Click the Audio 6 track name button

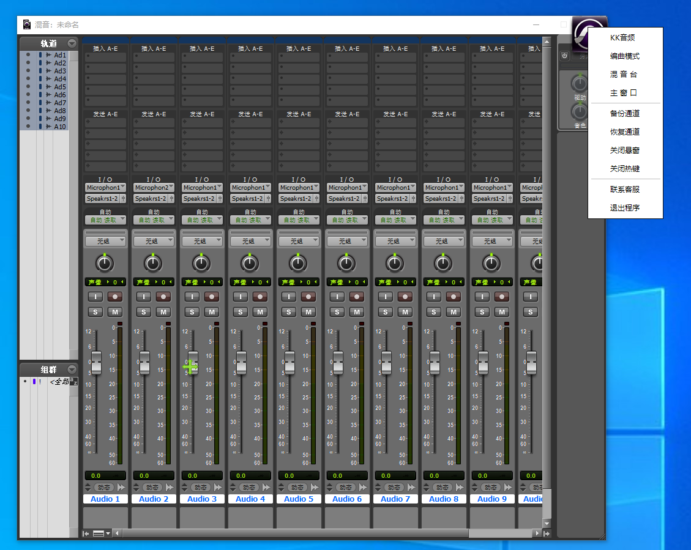coord(347,499)
